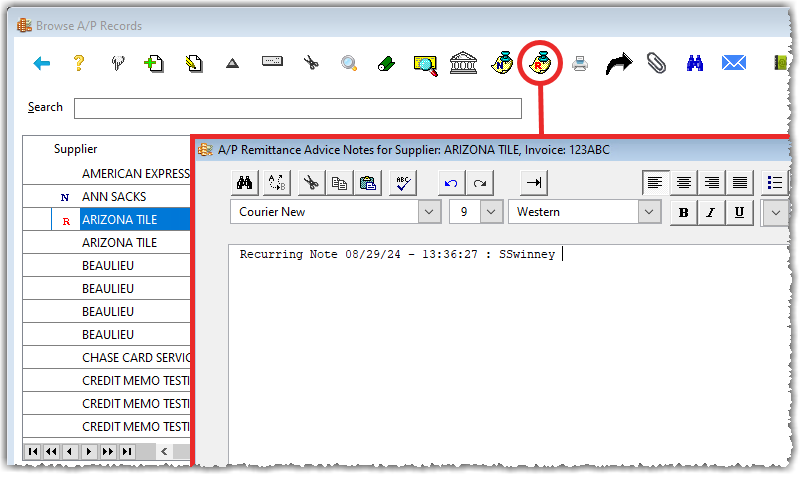Click the find binoculars icon in notes editor
The image size is (802, 478).
pyautogui.click(x=244, y=183)
